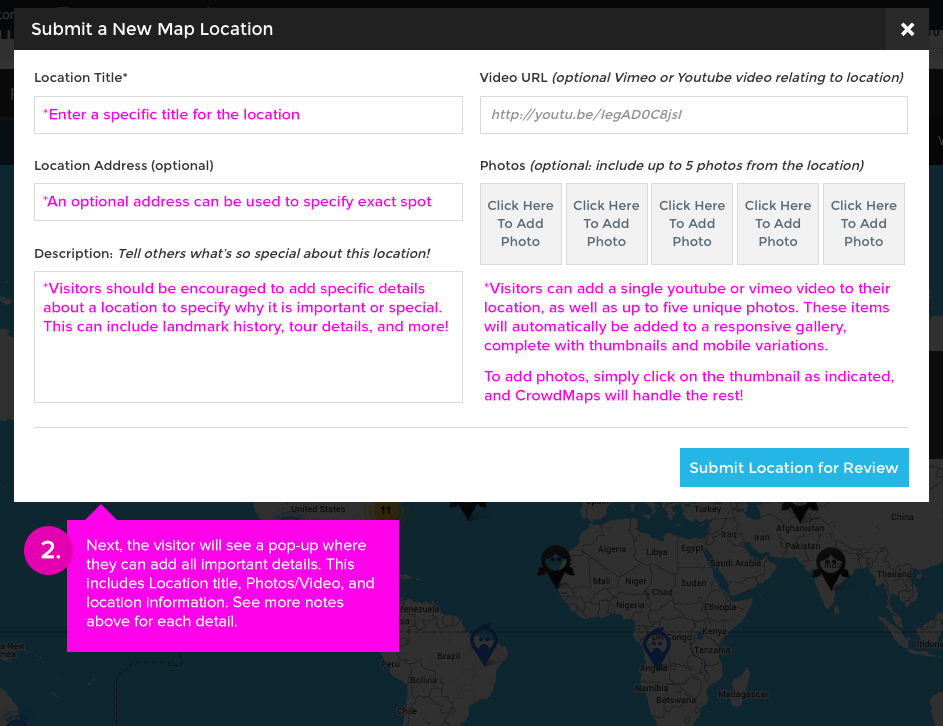Close the Submit a New Map Location dialog
943x726 pixels.
(x=907, y=29)
